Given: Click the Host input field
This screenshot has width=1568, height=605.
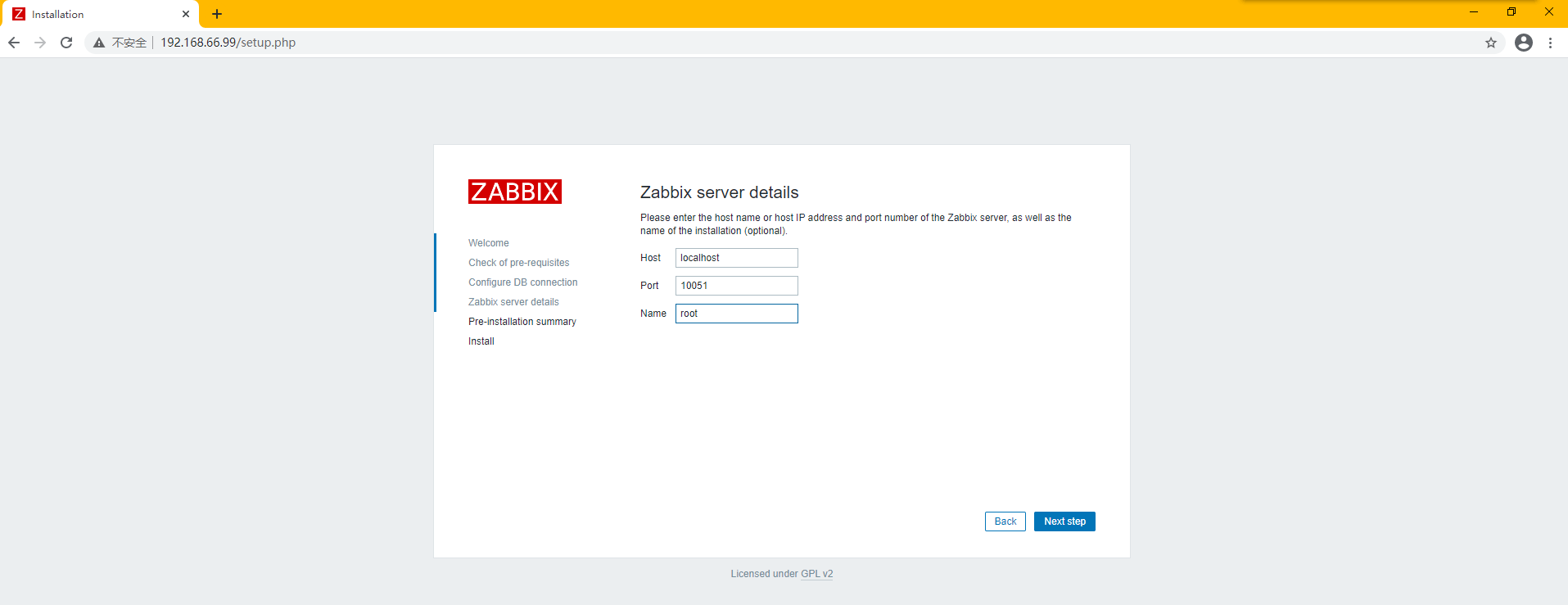Looking at the screenshot, I should (x=737, y=258).
